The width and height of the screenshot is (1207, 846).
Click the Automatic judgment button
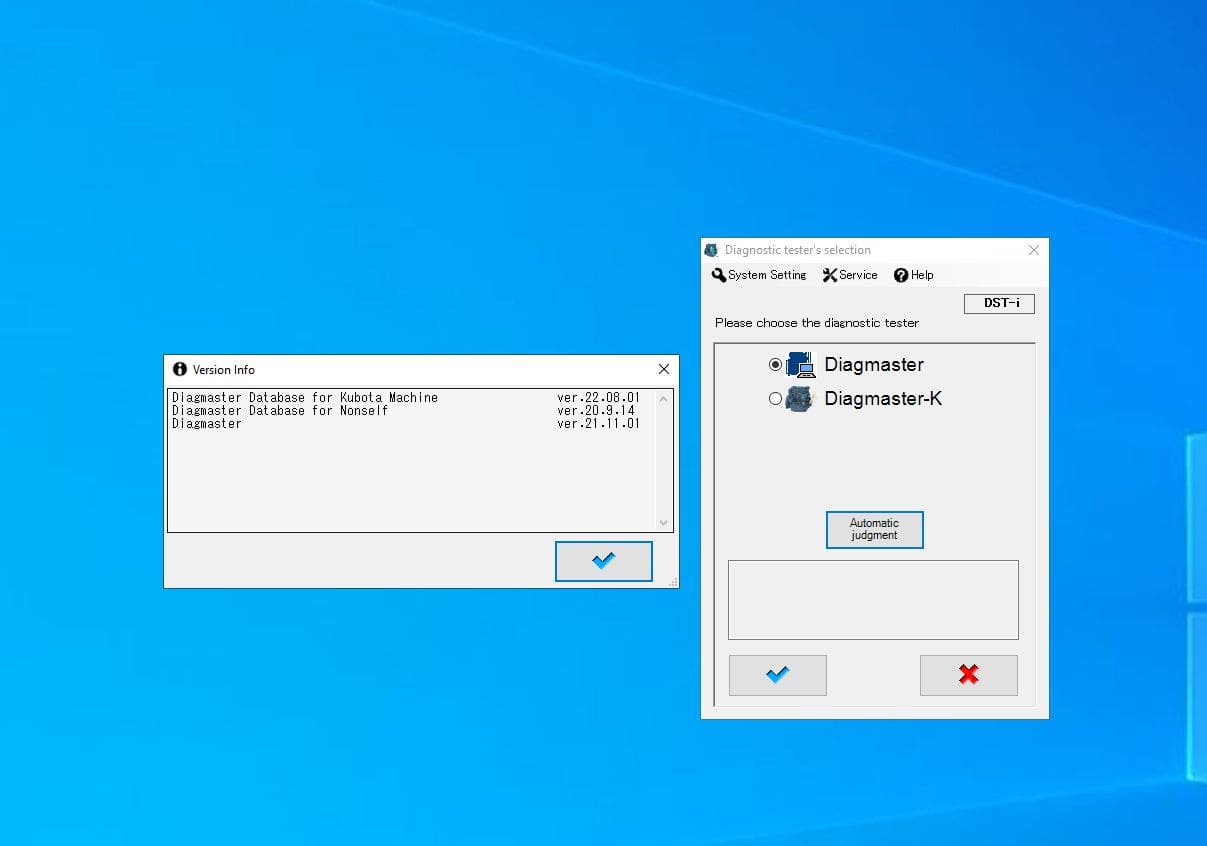875,530
